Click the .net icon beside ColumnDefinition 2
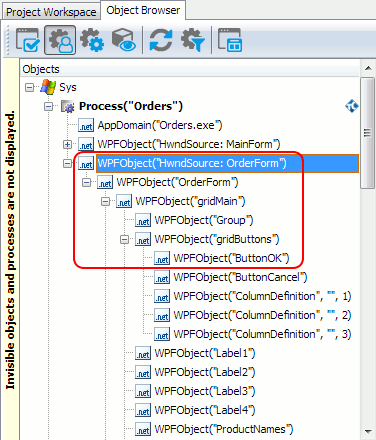 [162, 315]
